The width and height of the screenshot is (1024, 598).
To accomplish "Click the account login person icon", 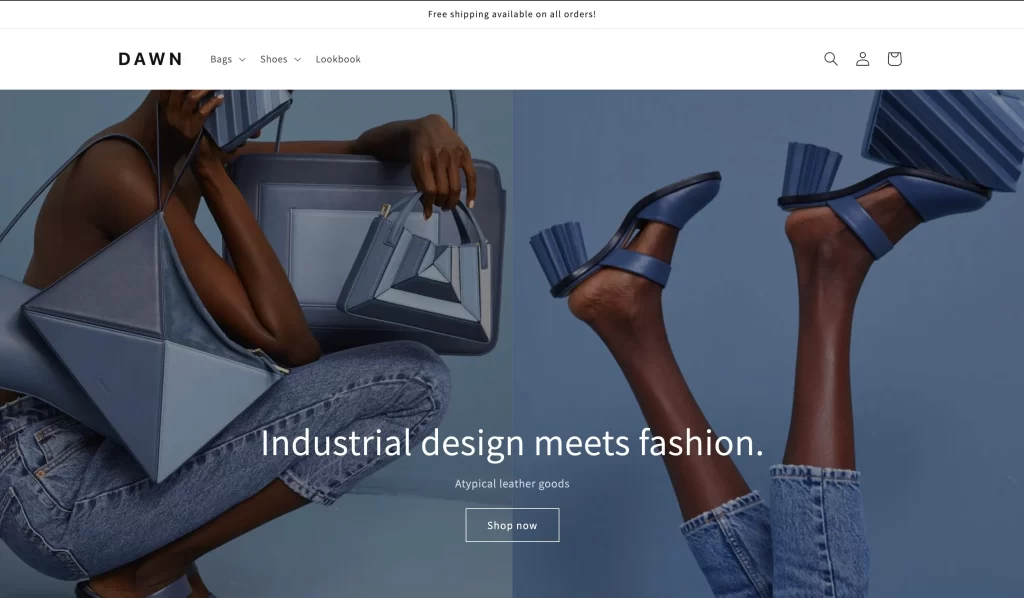I will coord(862,59).
